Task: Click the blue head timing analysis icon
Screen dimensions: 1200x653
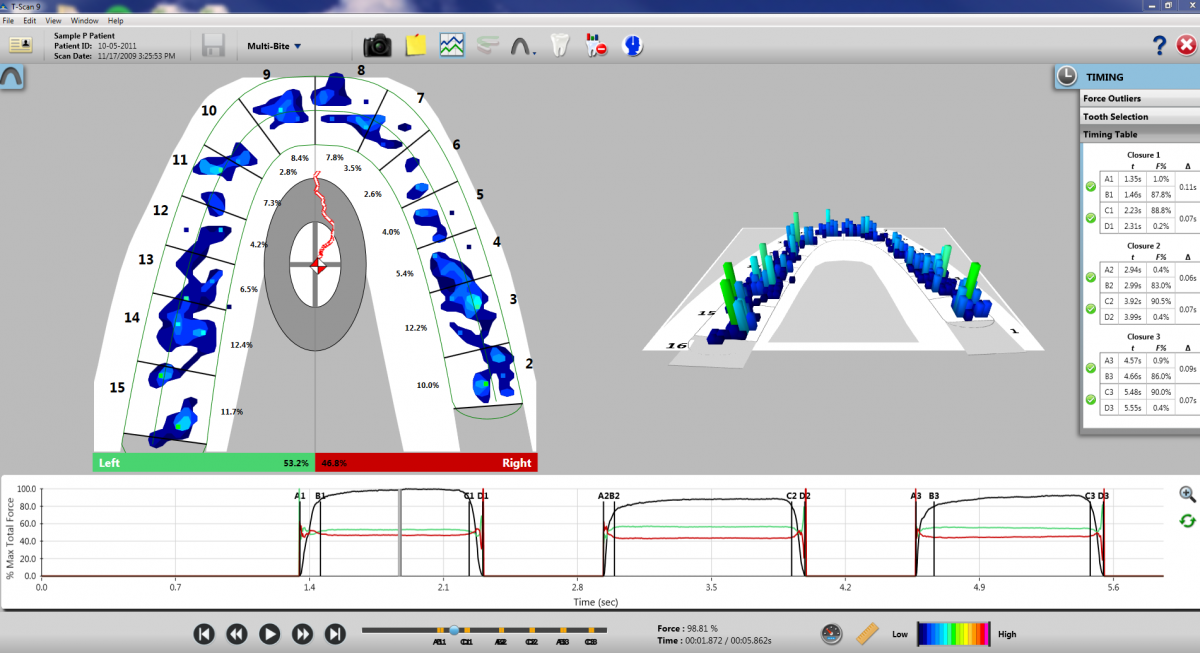Action: (x=632, y=44)
